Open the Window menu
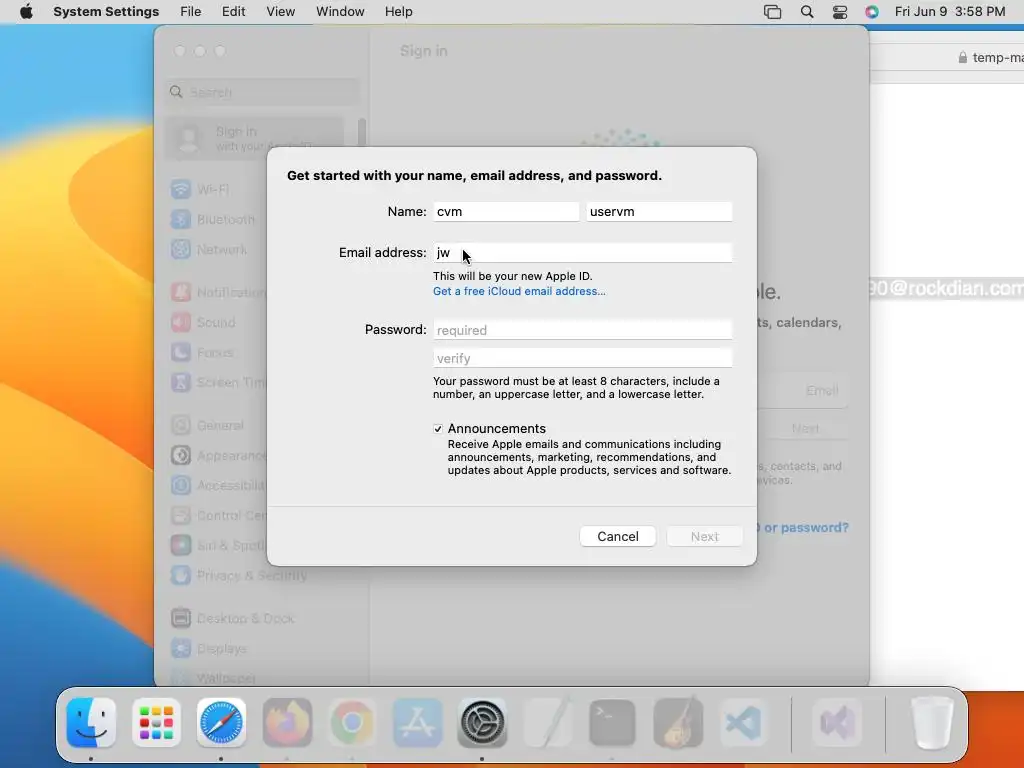The width and height of the screenshot is (1024, 768). [340, 12]
